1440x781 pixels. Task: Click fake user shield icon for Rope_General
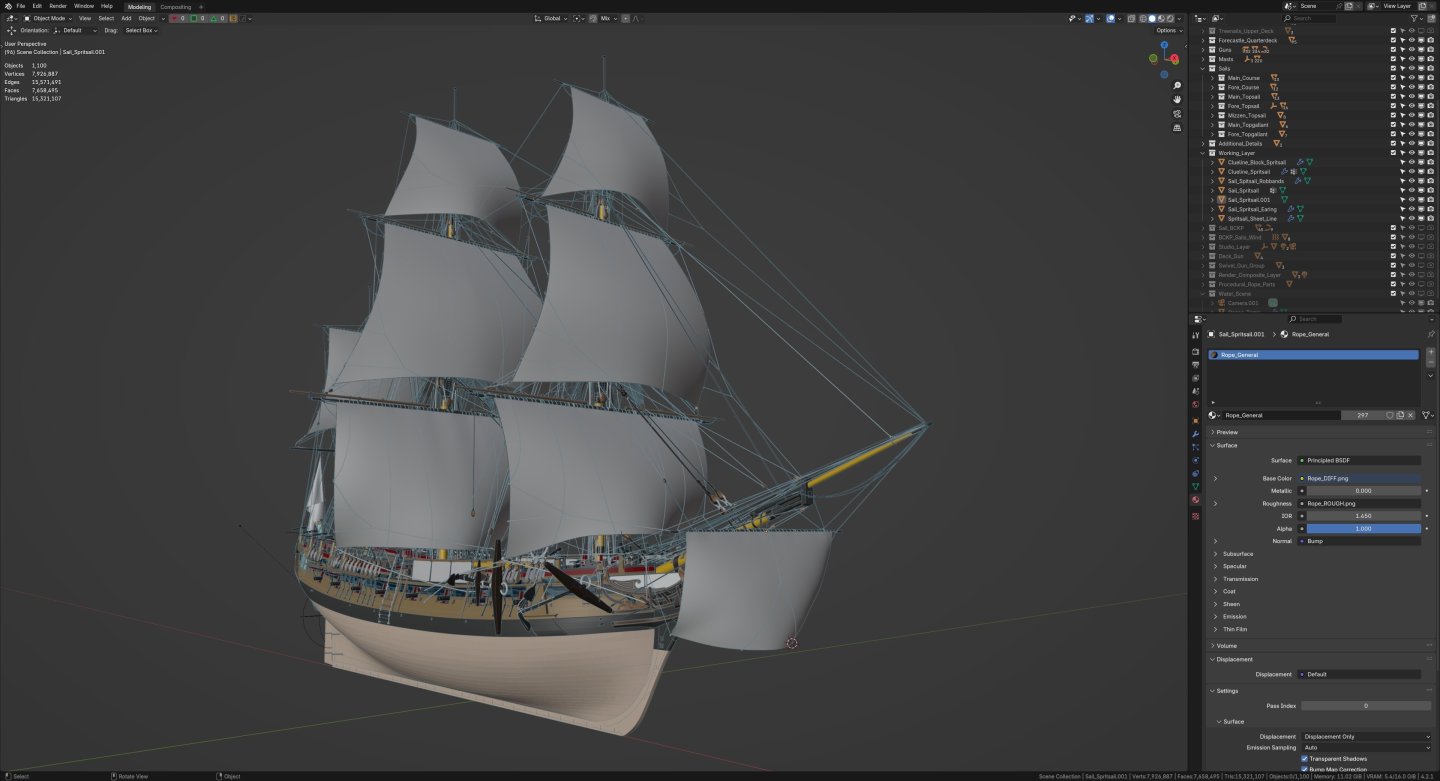(1389, 415)
